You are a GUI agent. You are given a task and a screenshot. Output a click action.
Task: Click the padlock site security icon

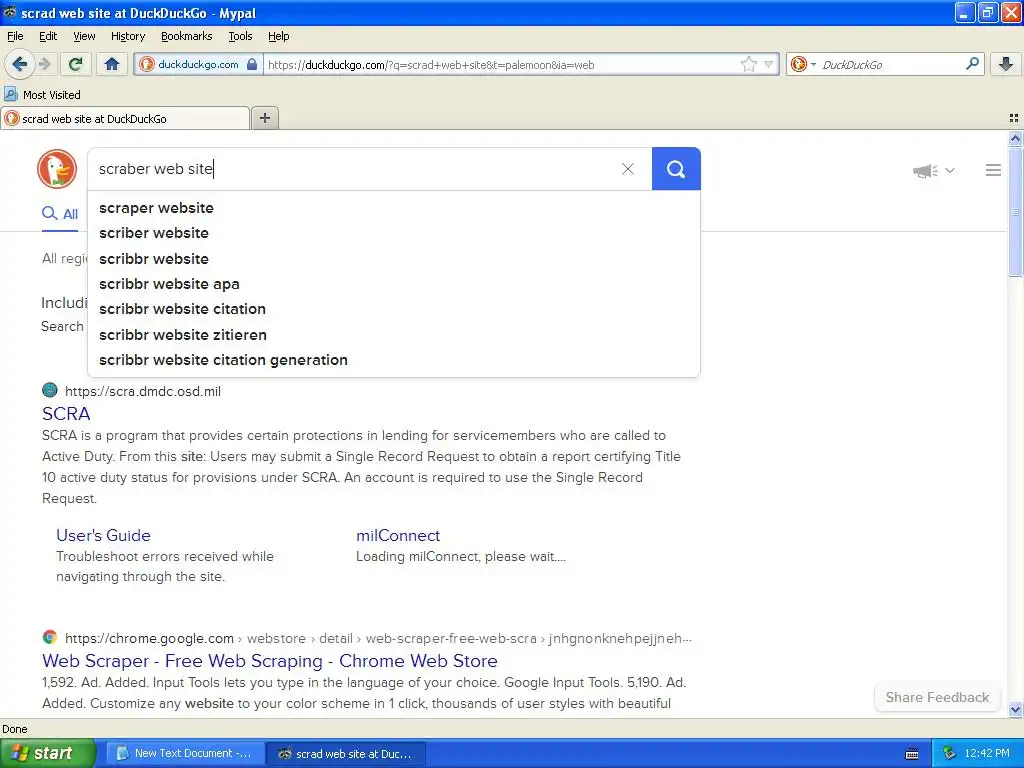pos(252,64)
